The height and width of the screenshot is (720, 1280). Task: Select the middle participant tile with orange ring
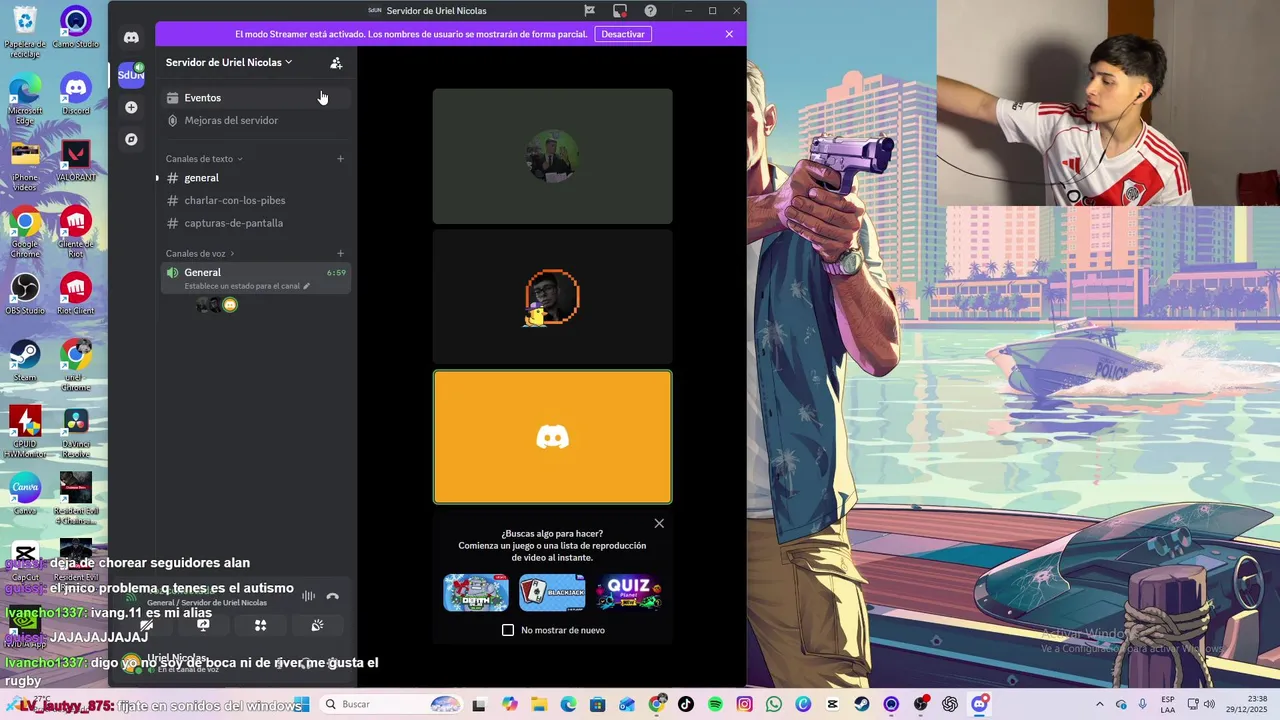tap(552, 297)
